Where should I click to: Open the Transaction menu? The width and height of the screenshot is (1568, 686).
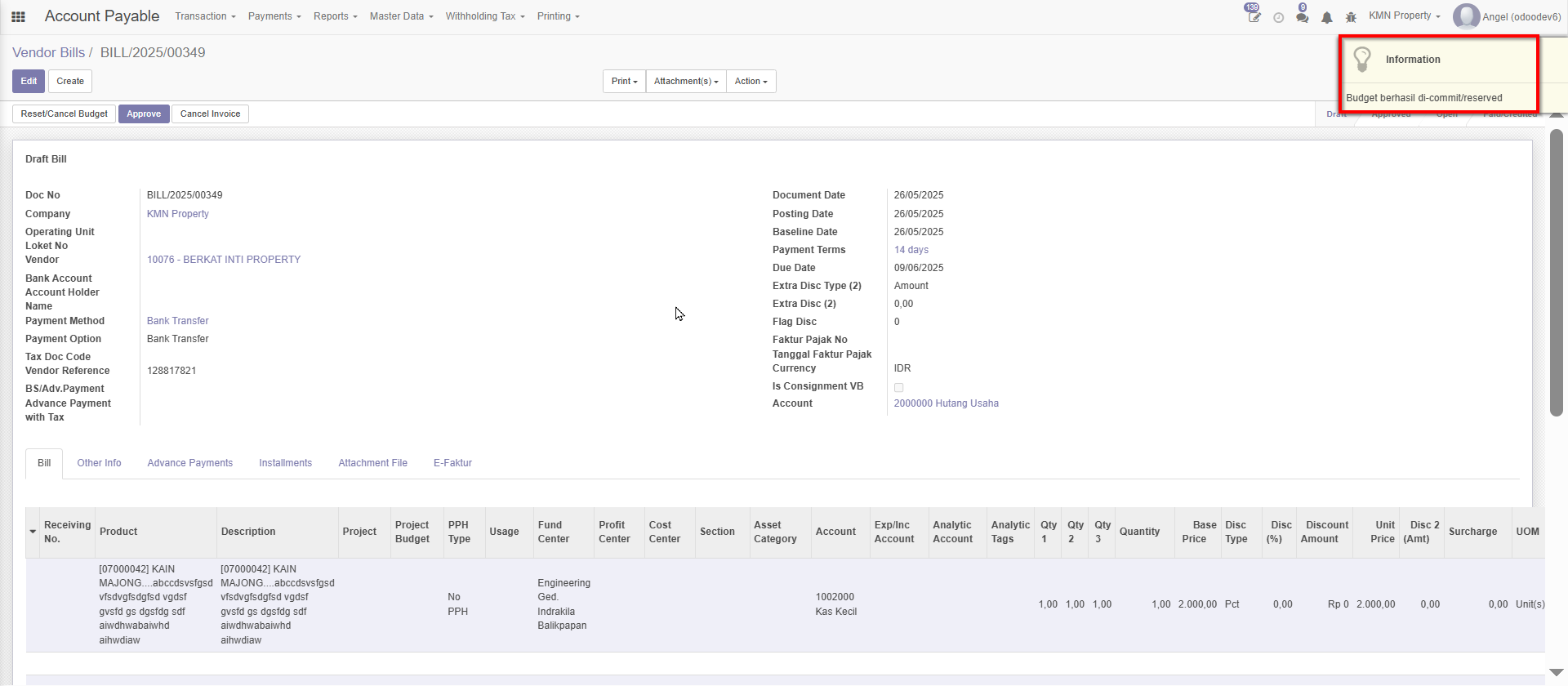click(205, 16)
